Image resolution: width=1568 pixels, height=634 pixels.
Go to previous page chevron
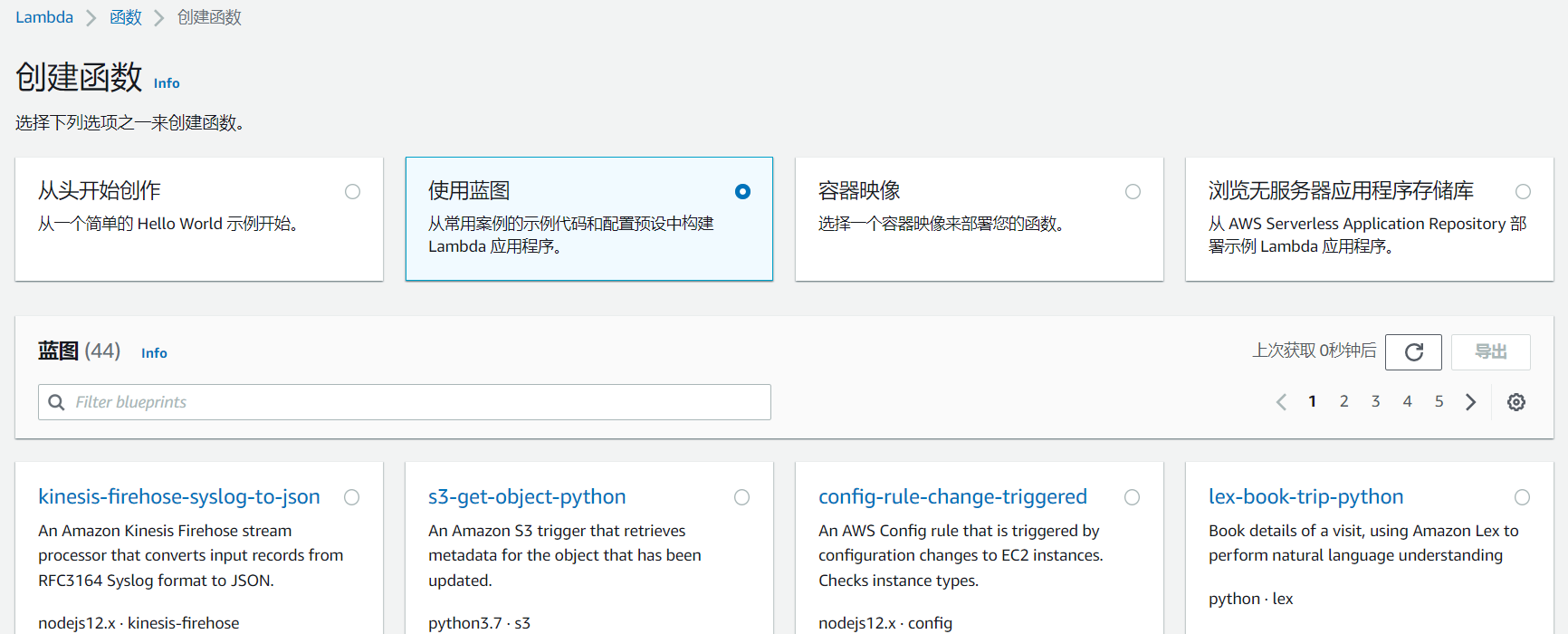1281,402
